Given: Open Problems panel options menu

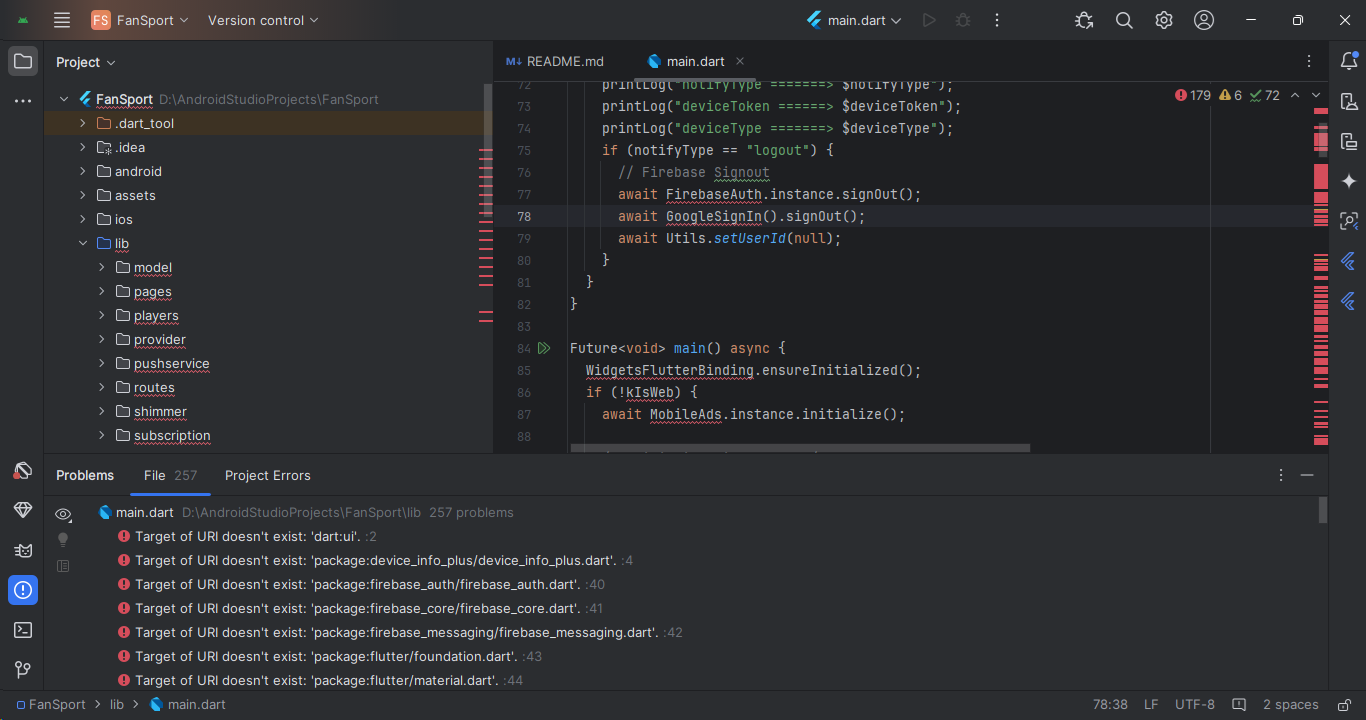Looking at the screenshot, I should pos(1281,475).
